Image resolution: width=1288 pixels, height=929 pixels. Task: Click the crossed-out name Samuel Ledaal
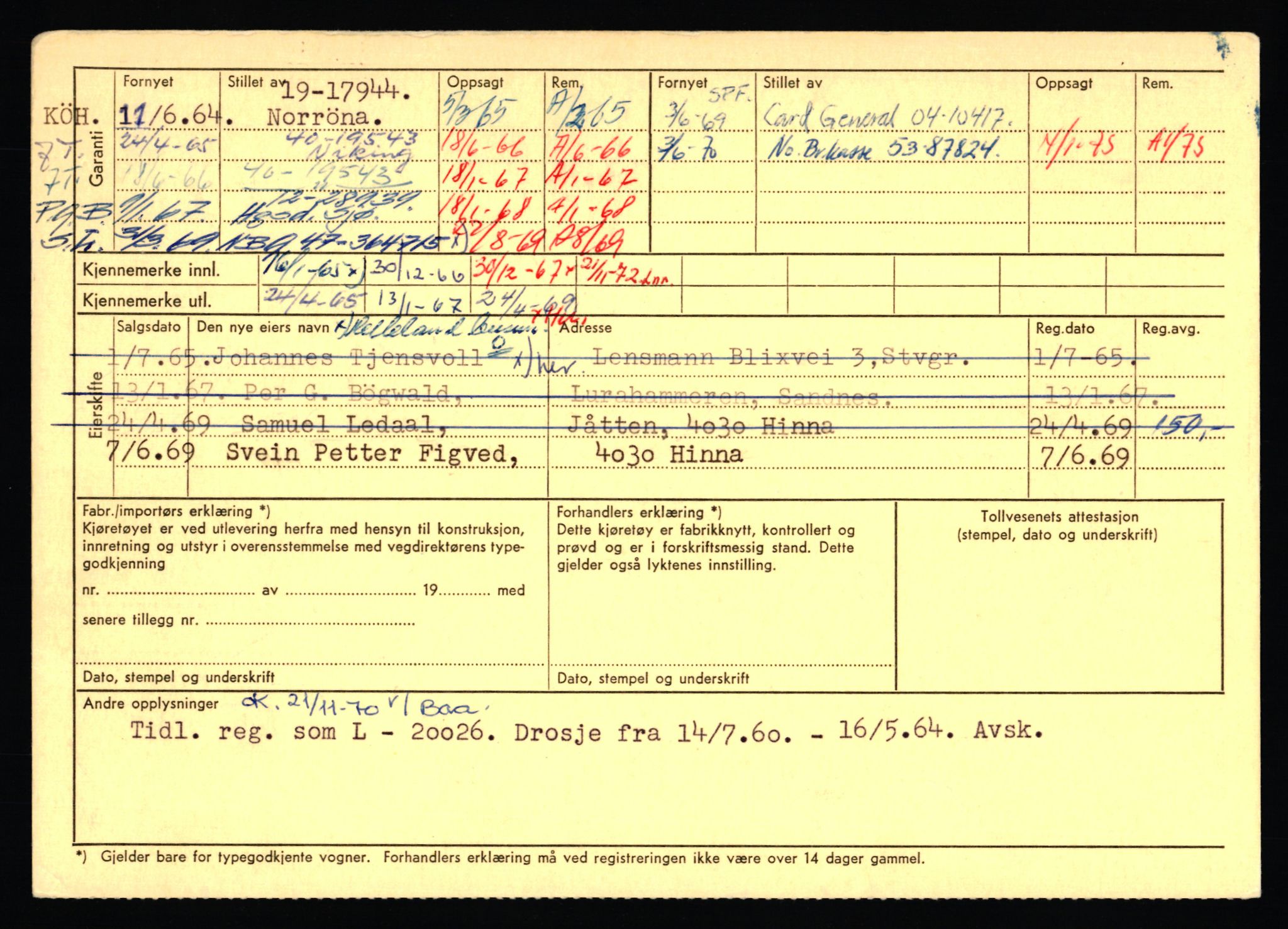343,425
